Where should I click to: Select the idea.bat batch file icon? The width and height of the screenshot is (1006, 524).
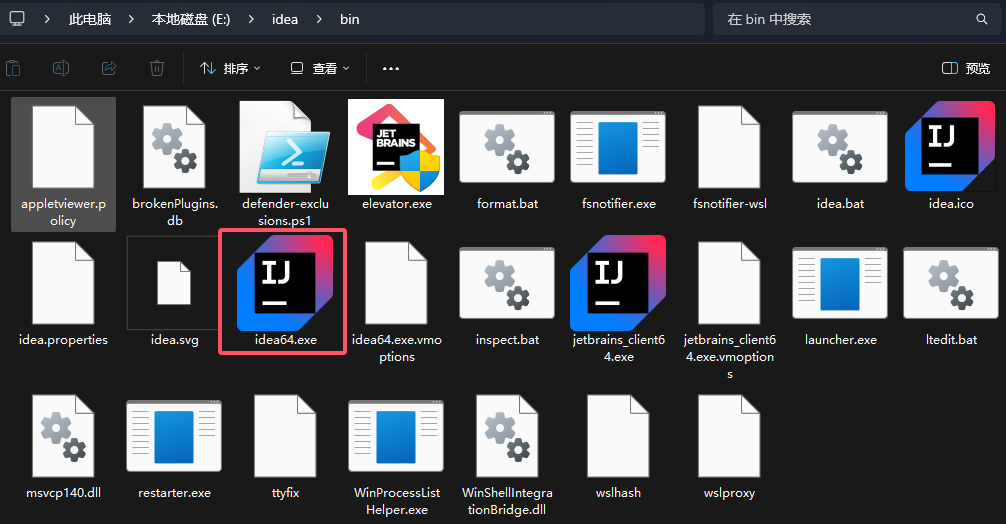(840, 147)
